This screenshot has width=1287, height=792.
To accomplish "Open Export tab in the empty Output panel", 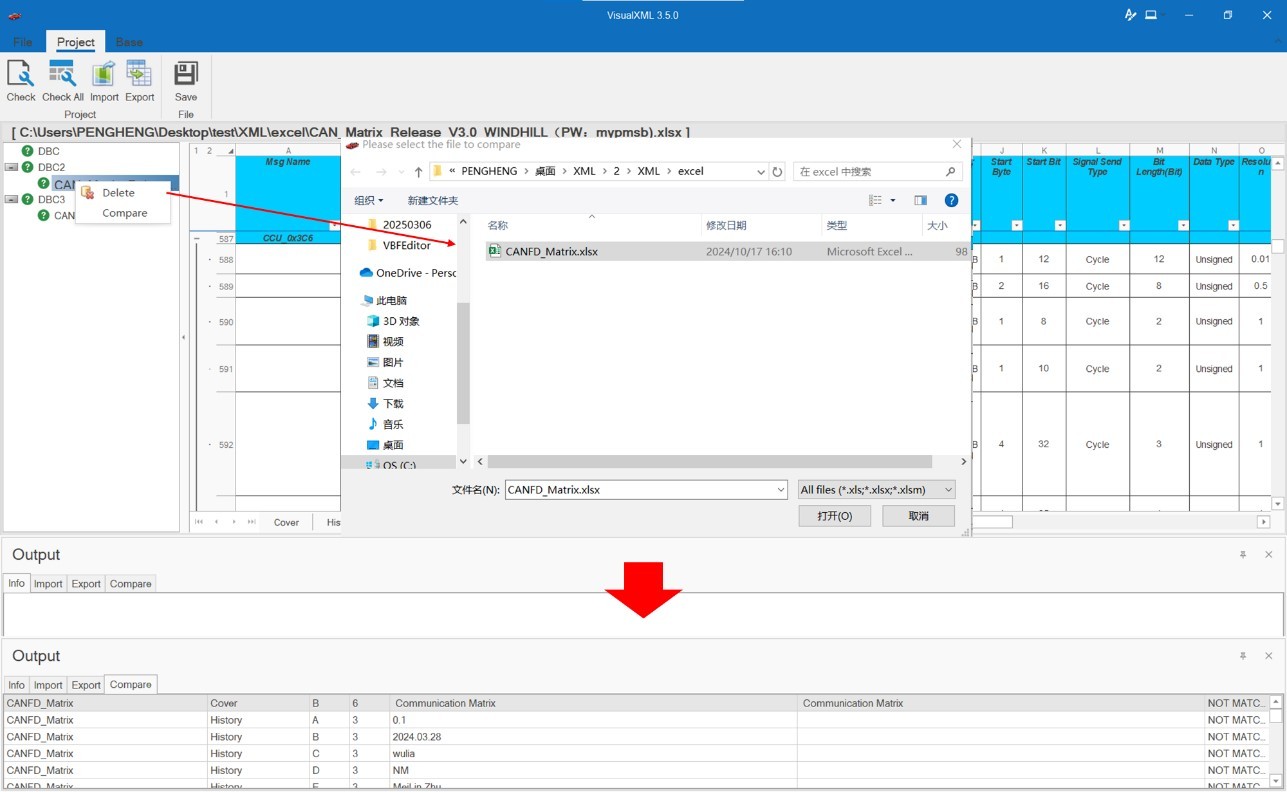I will (86, 584).
